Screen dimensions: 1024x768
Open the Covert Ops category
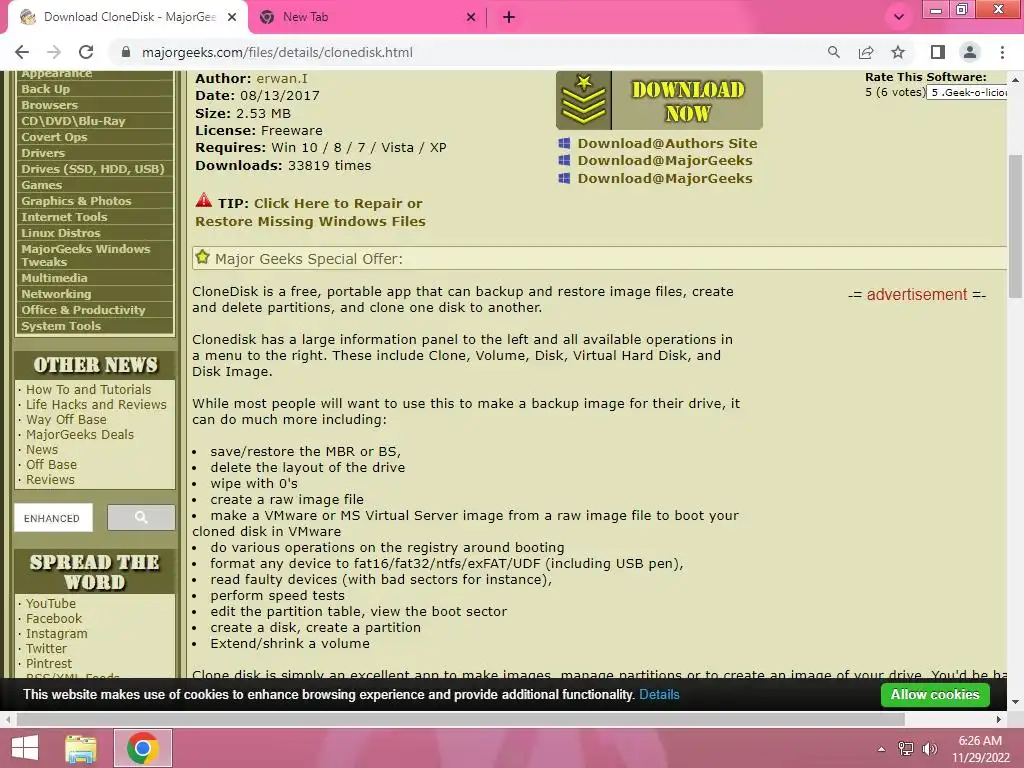coord(95,137)
